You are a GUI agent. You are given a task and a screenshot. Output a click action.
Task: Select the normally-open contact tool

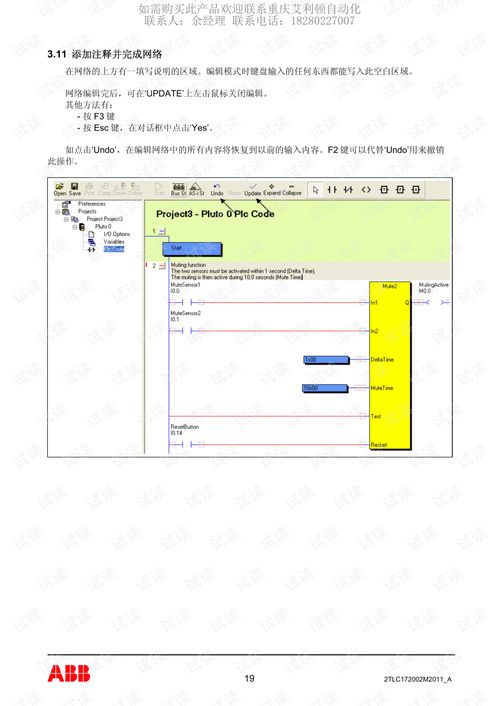(332, 190)
